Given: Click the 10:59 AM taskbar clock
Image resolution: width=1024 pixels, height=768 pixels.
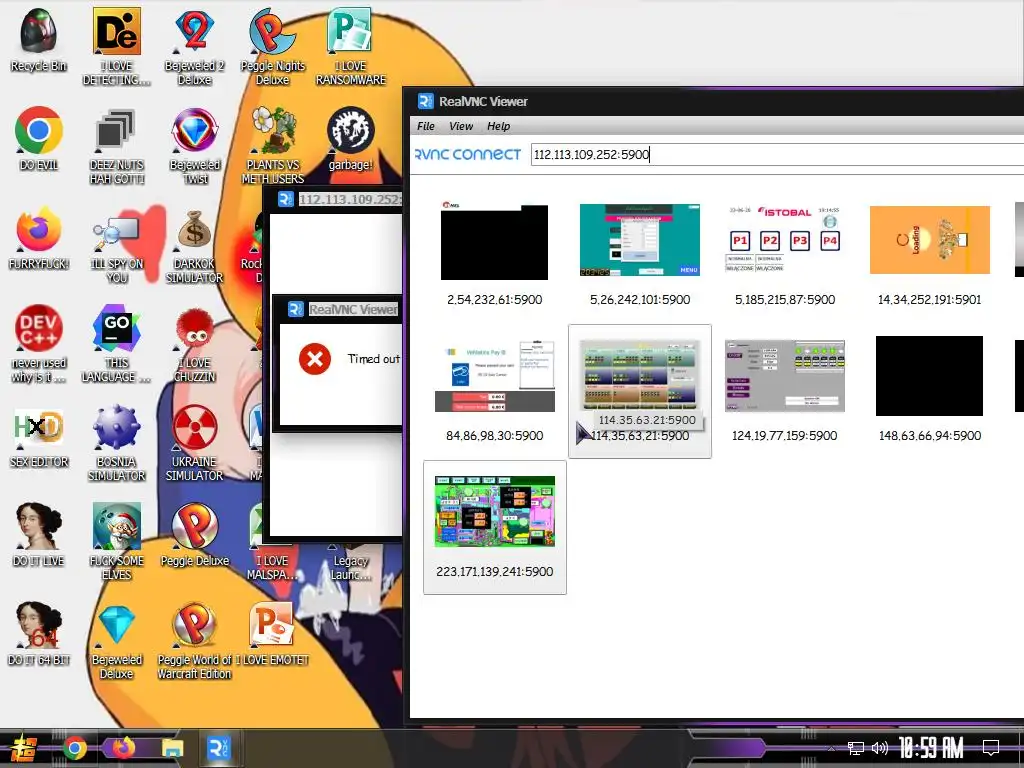Looking at the screenshot, I should [x=931, y=748].
